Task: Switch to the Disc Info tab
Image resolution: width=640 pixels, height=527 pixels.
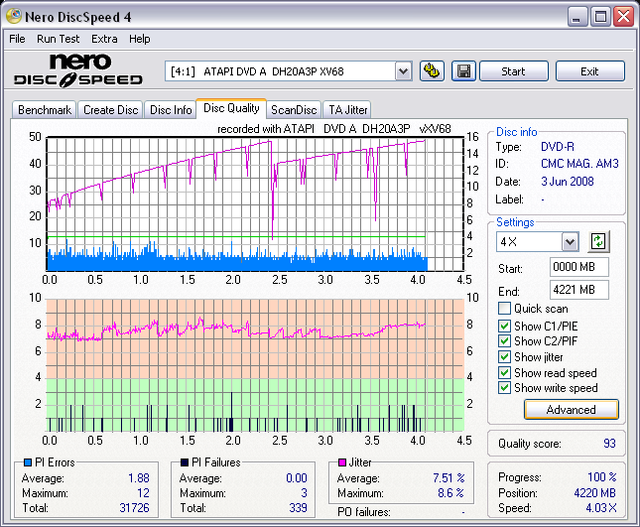Action: pyautogui.click(x=171, y=110)
